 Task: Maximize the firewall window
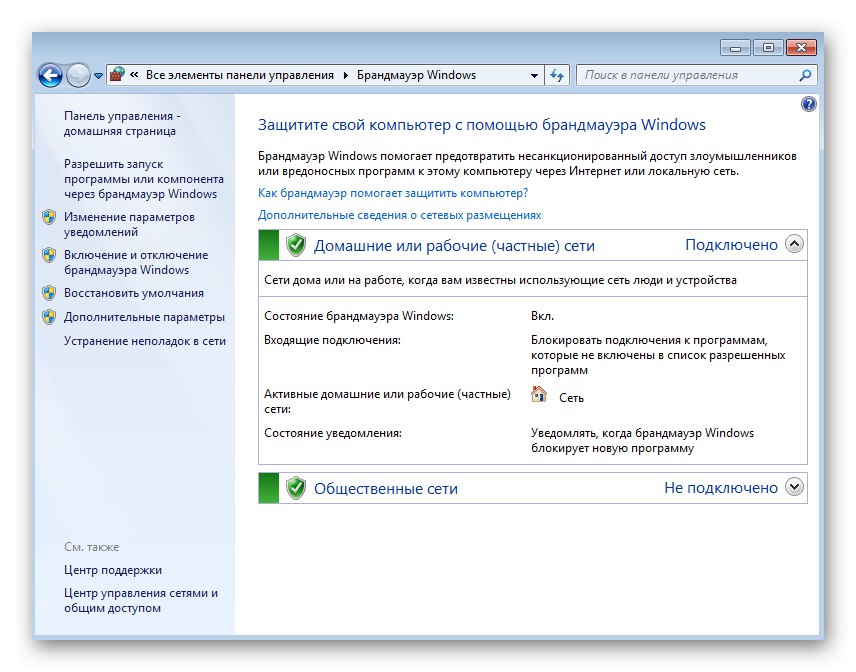point(768,48)
